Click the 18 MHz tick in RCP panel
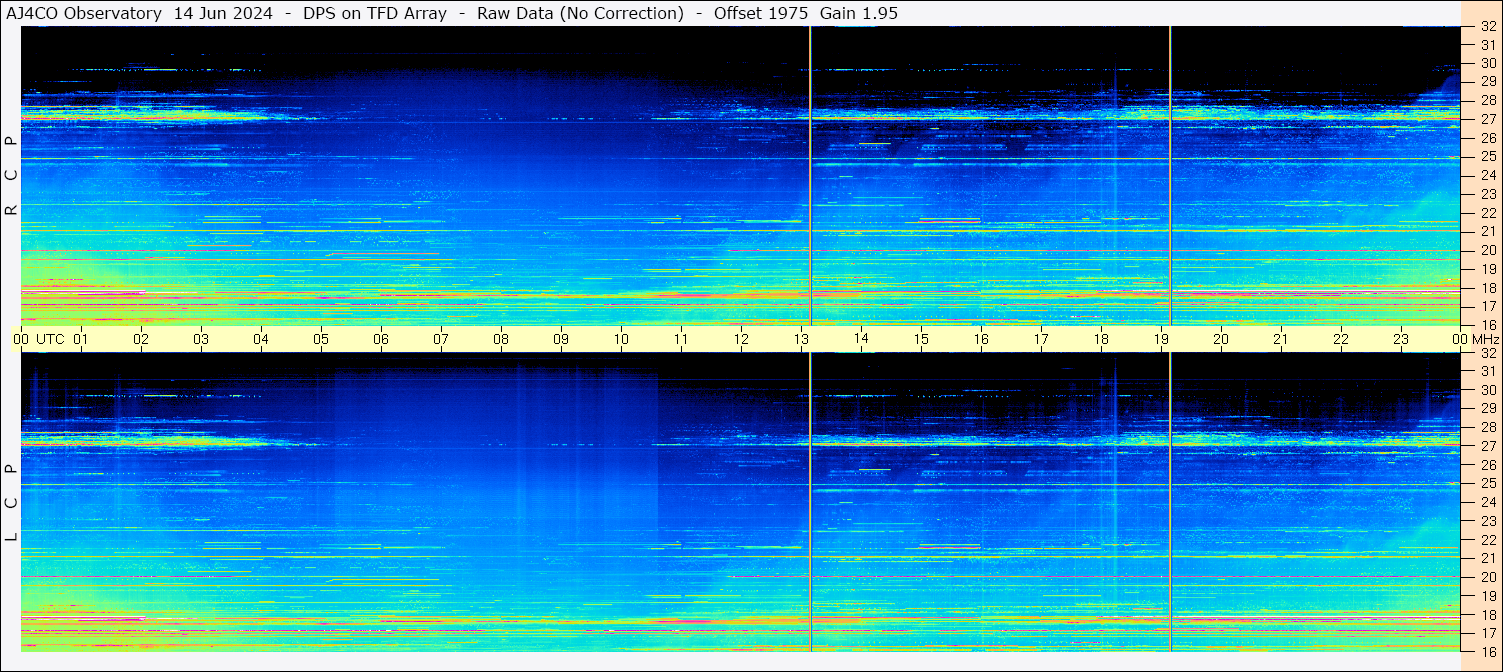 click(1487, 287)
